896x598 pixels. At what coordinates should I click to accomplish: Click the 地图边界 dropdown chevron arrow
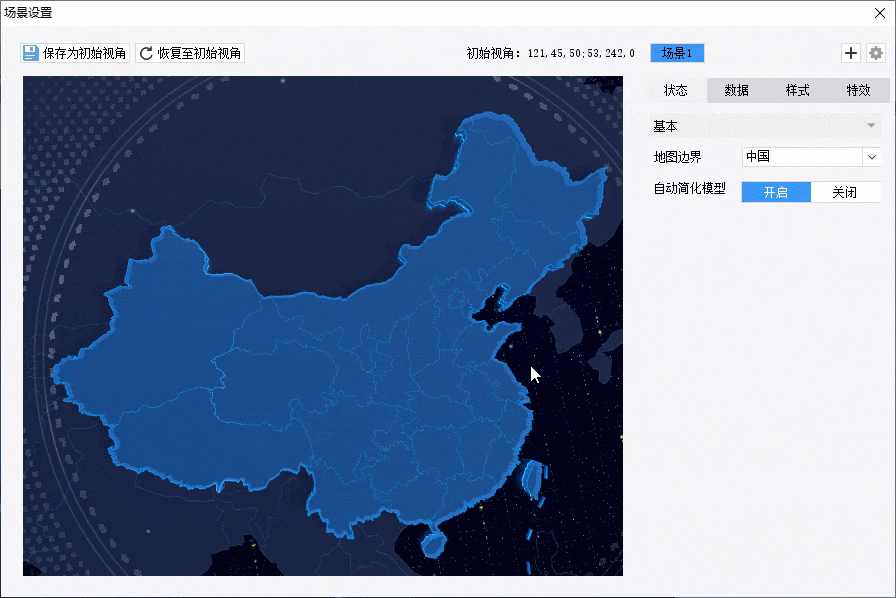(x=872, y=157)
